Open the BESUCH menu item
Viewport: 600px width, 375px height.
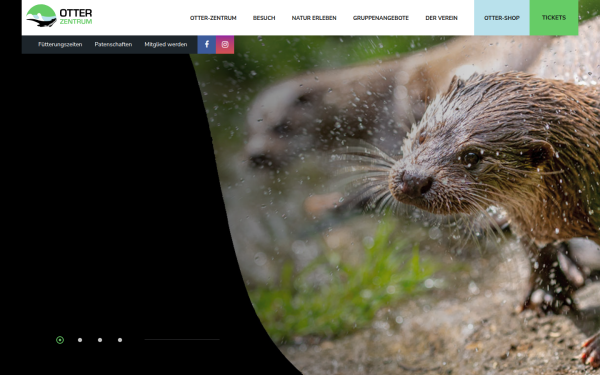click(x=264, y=18)
